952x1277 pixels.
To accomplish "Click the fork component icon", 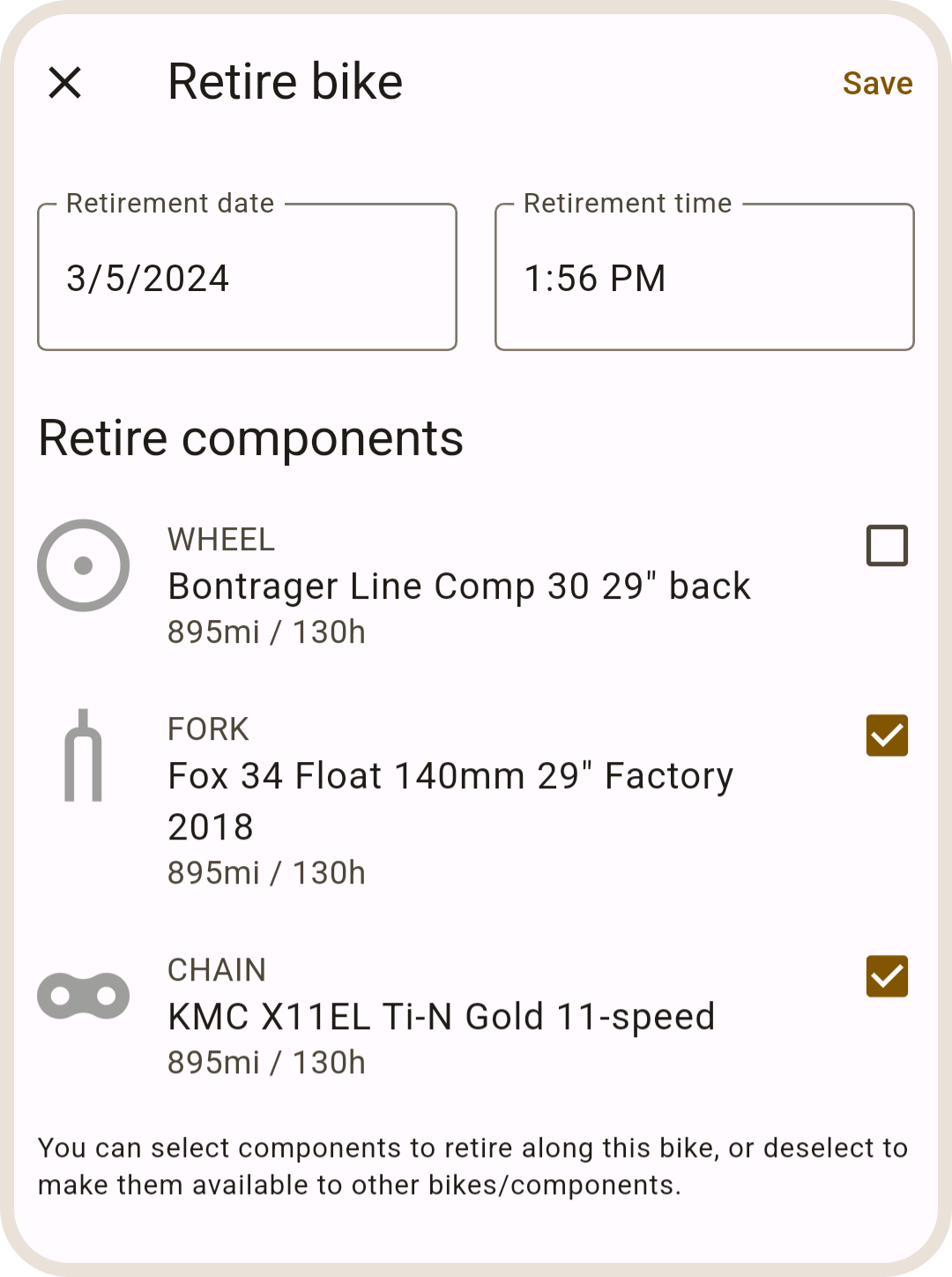I will [84, 756].
